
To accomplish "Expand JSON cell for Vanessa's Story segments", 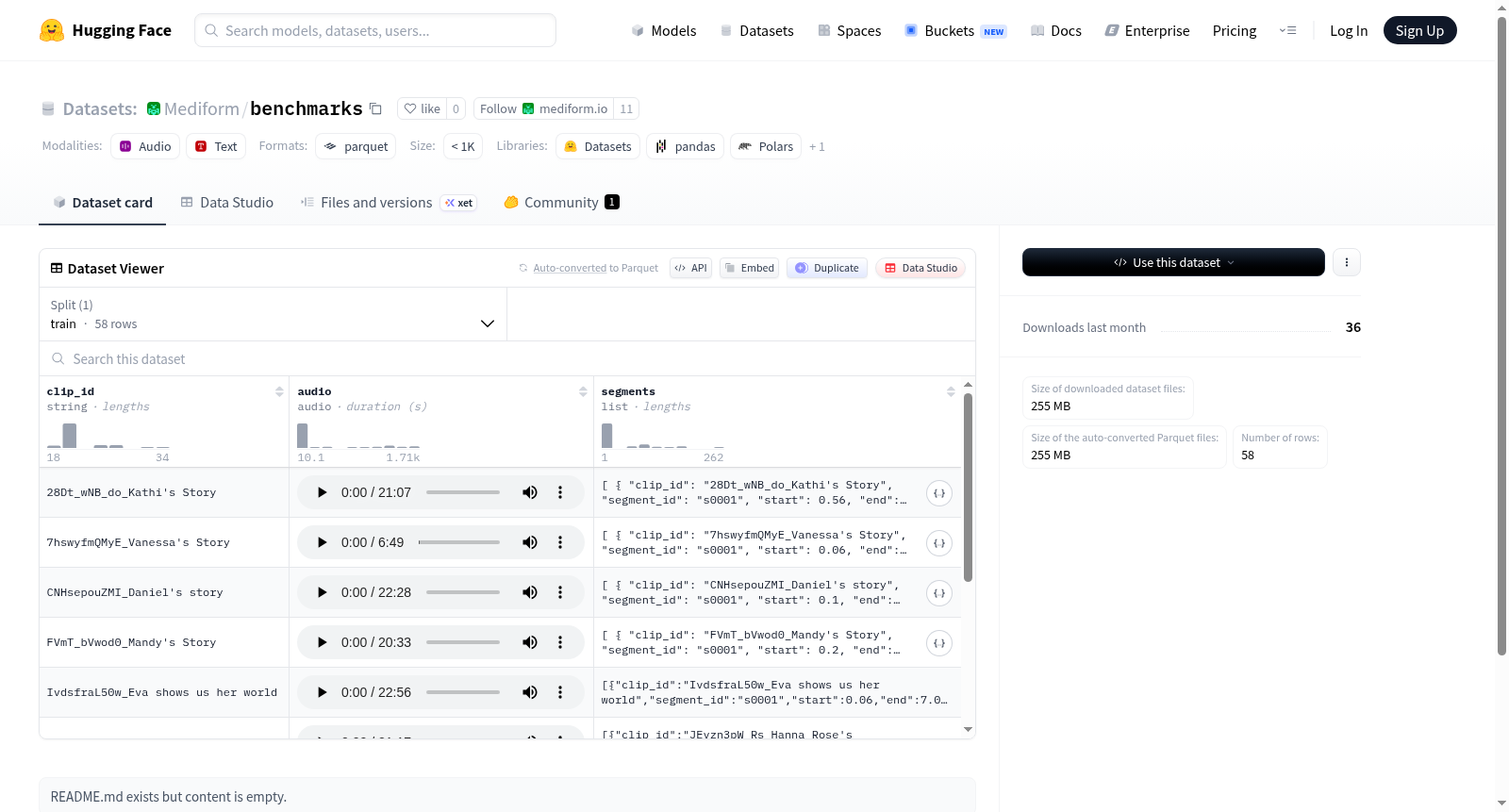I will [939, 543].
